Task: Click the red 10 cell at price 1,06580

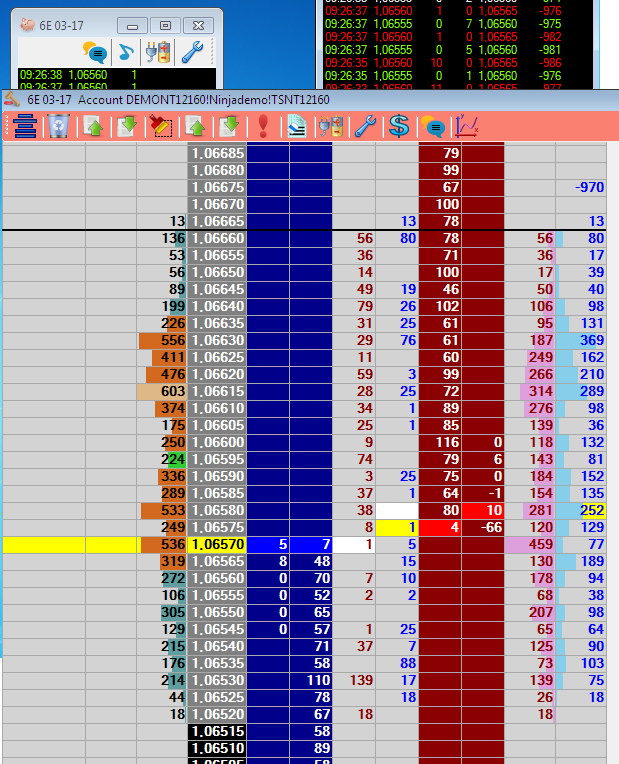Action: pyautogui.click(x=483, y=510)
